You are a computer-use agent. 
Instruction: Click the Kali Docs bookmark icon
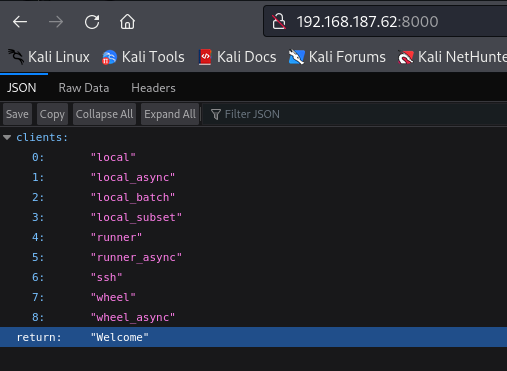pos(205,57)
